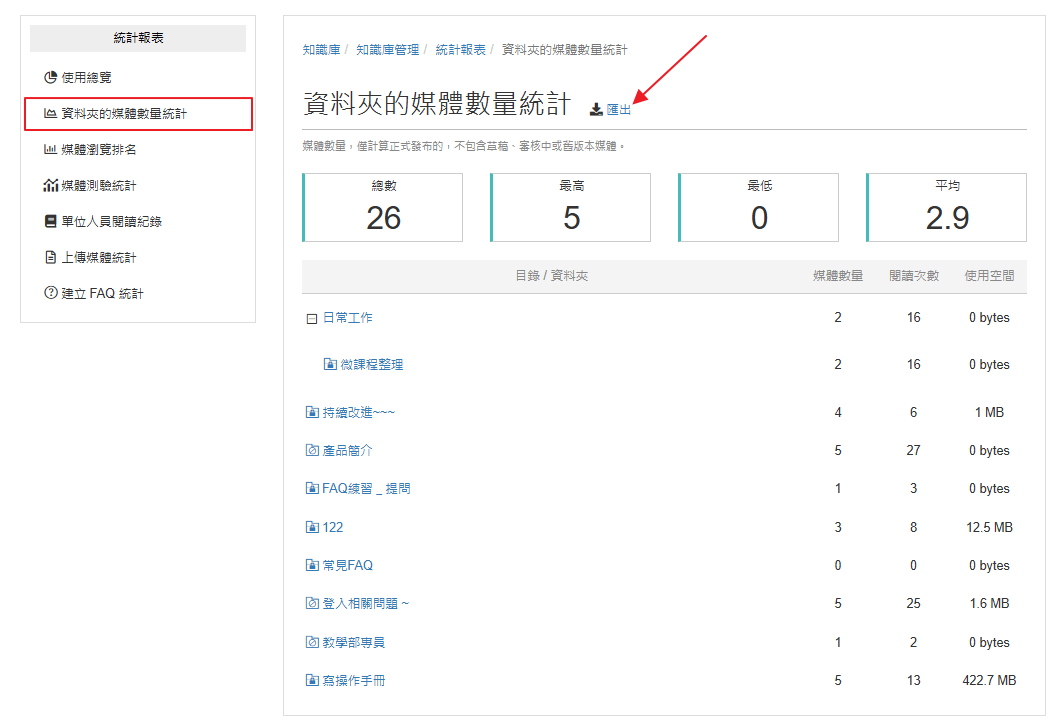The width and height of the screenshot is (1055, 723).
Task: Click folder icon beside 持續改進~~~
Action: pos(312,412)
